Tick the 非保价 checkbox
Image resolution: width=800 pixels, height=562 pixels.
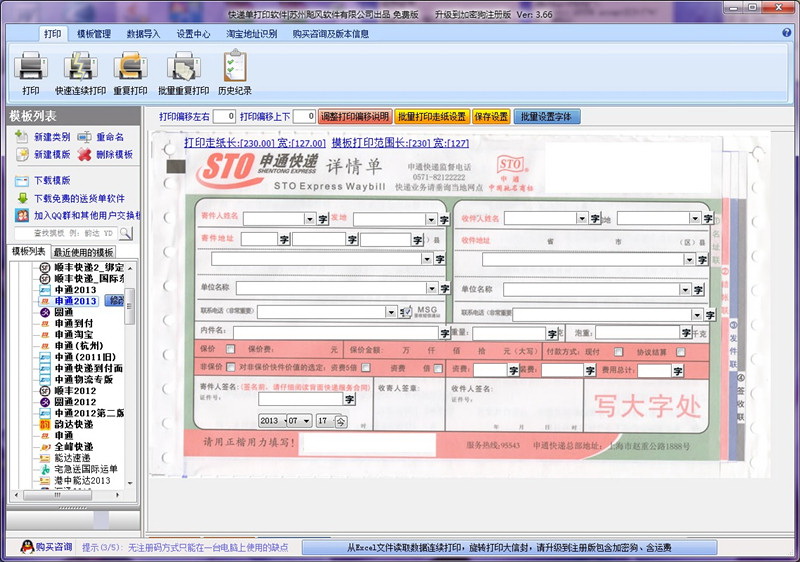pyautogui.click(x=231, y=367)
